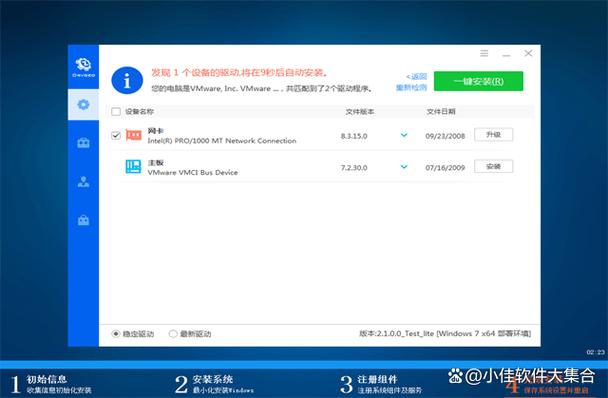Open the second sidebar toolbox icon
The width and height of the screenshot is (608, 398).
pos(83,143)
